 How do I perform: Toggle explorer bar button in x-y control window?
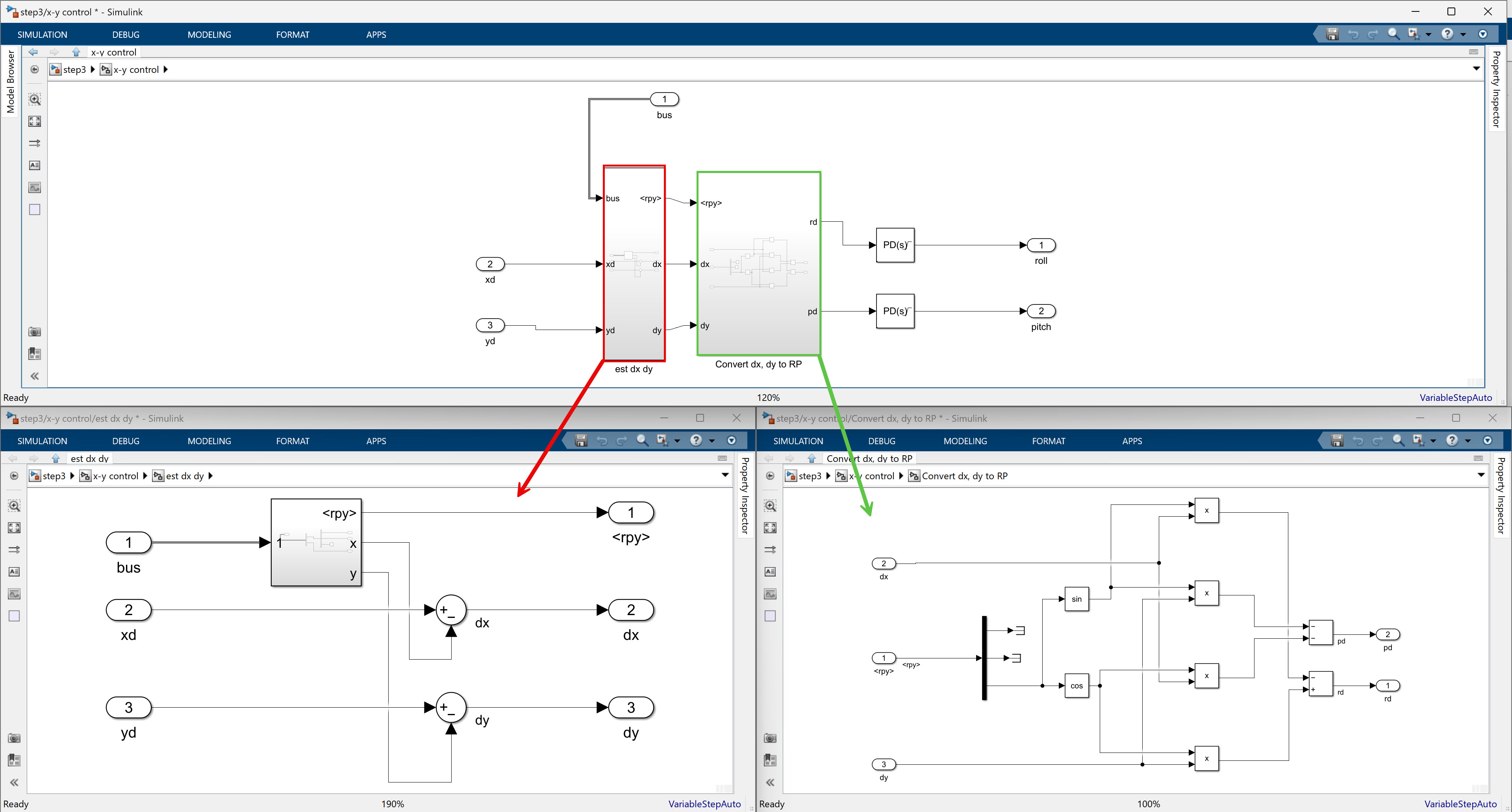pos(35,69)
